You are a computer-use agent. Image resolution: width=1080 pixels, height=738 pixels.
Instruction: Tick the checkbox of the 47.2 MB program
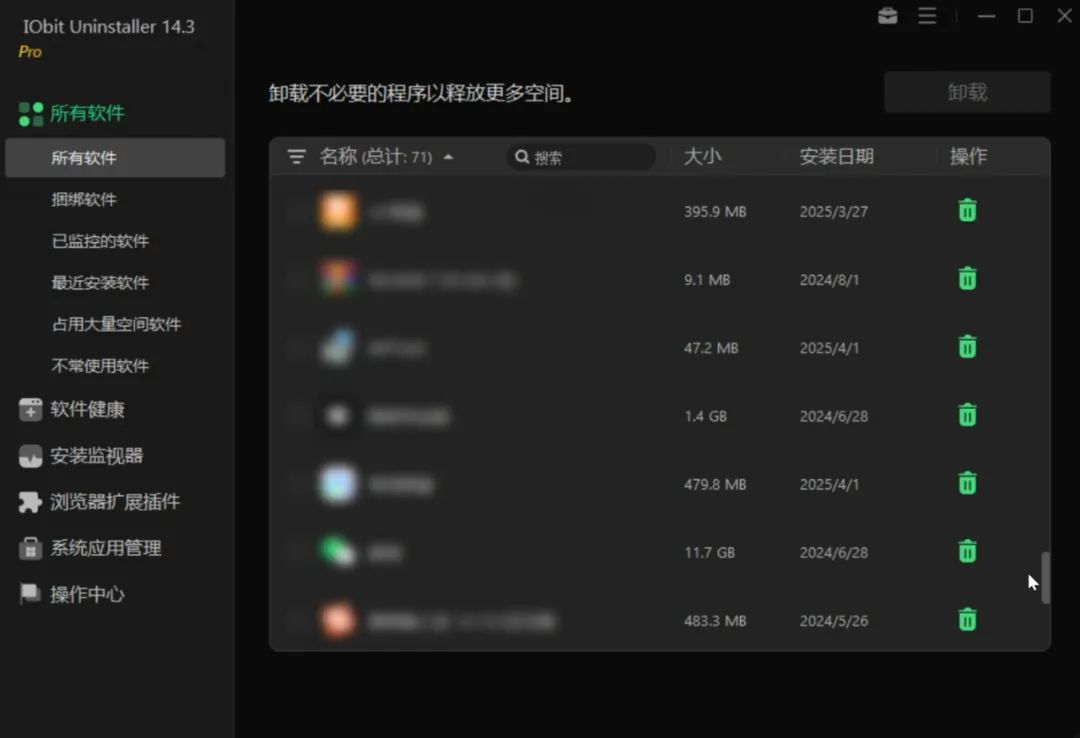[296, 348]
